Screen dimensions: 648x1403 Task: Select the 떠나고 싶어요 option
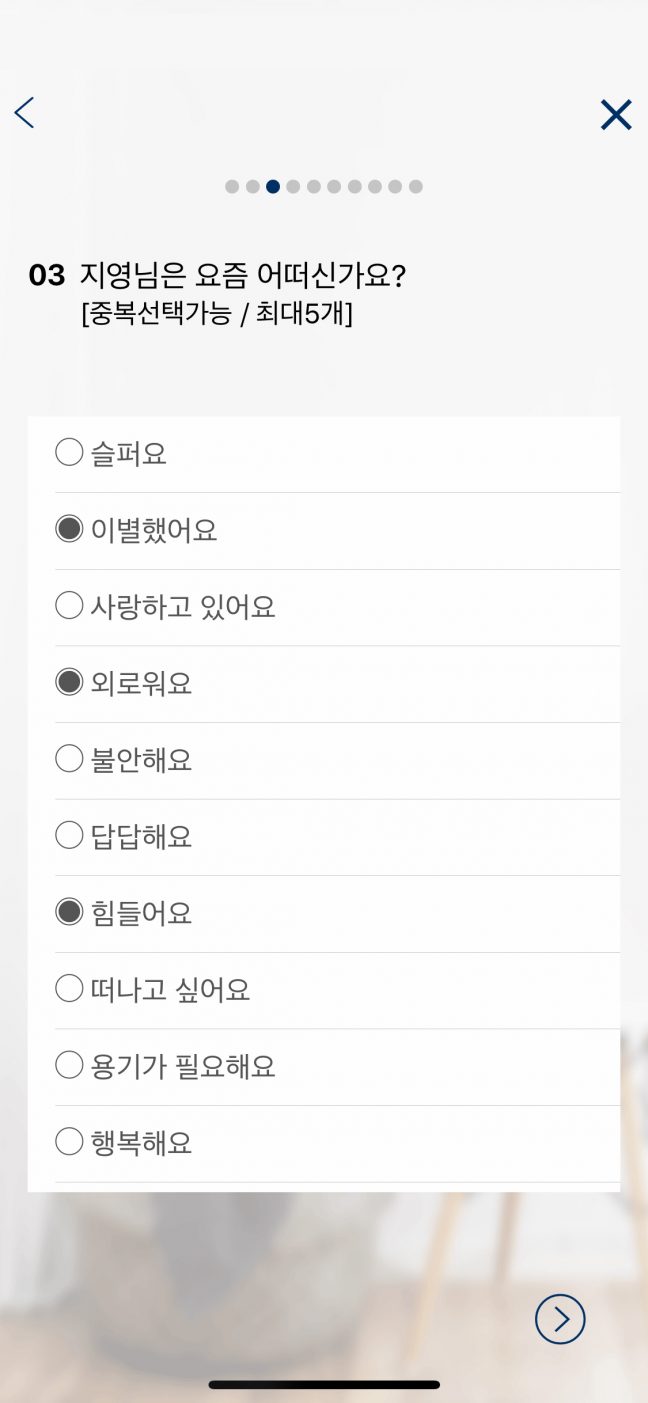pyautogui.click(x=69, y=989)
